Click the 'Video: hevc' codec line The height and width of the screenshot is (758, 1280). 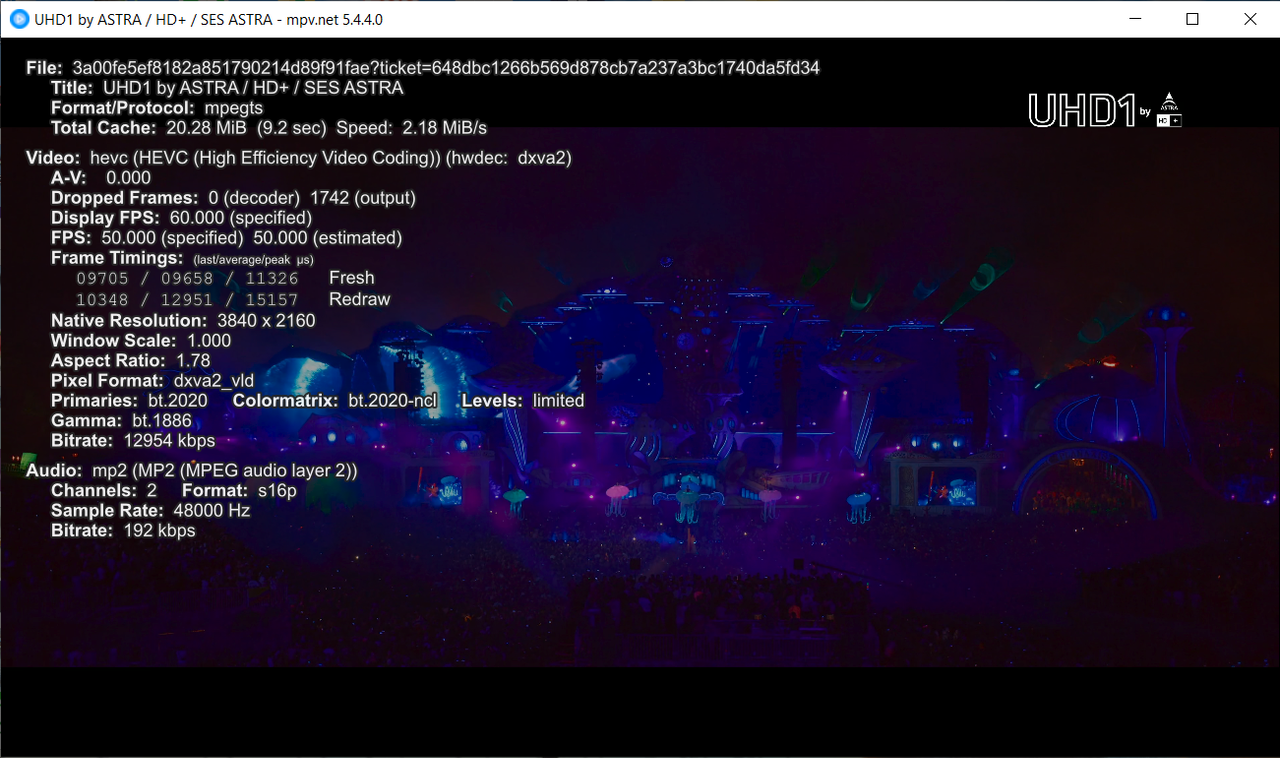(x=299, y=158)
